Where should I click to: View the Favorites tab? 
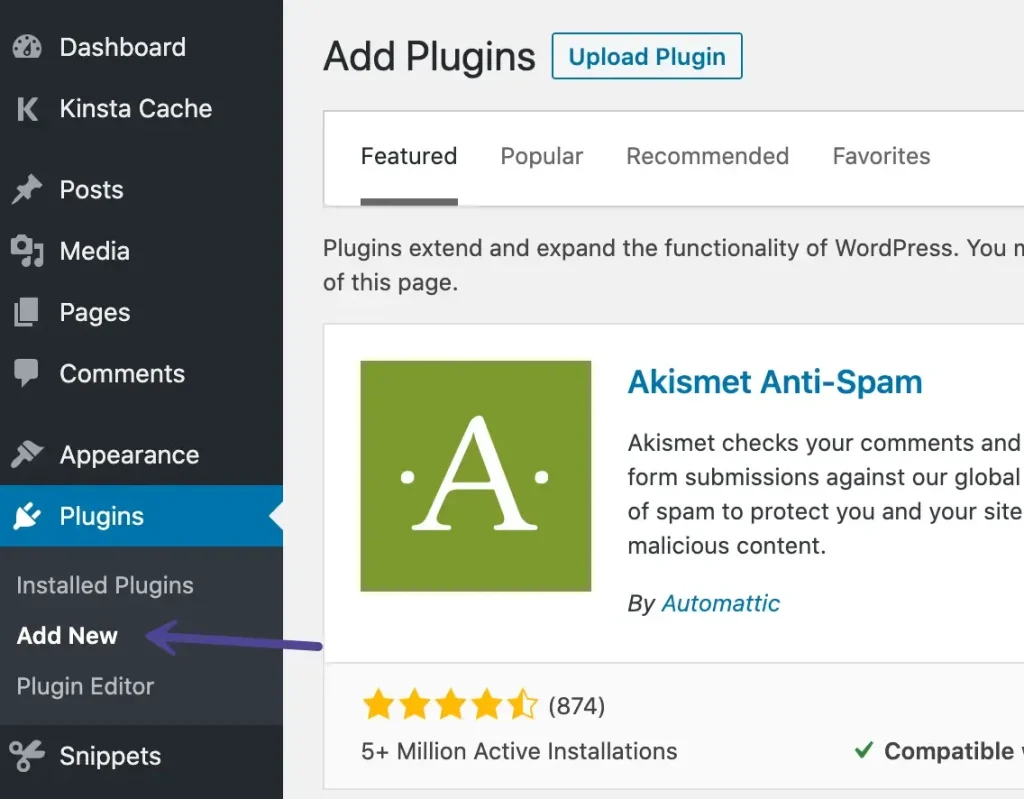coord(880,156)
